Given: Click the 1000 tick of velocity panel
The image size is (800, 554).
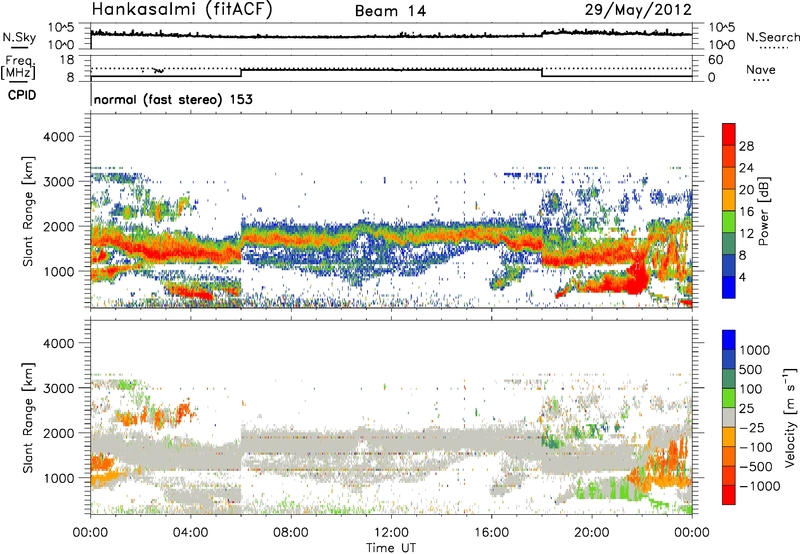Looking at the screenshot, I should tap(58, 478).
